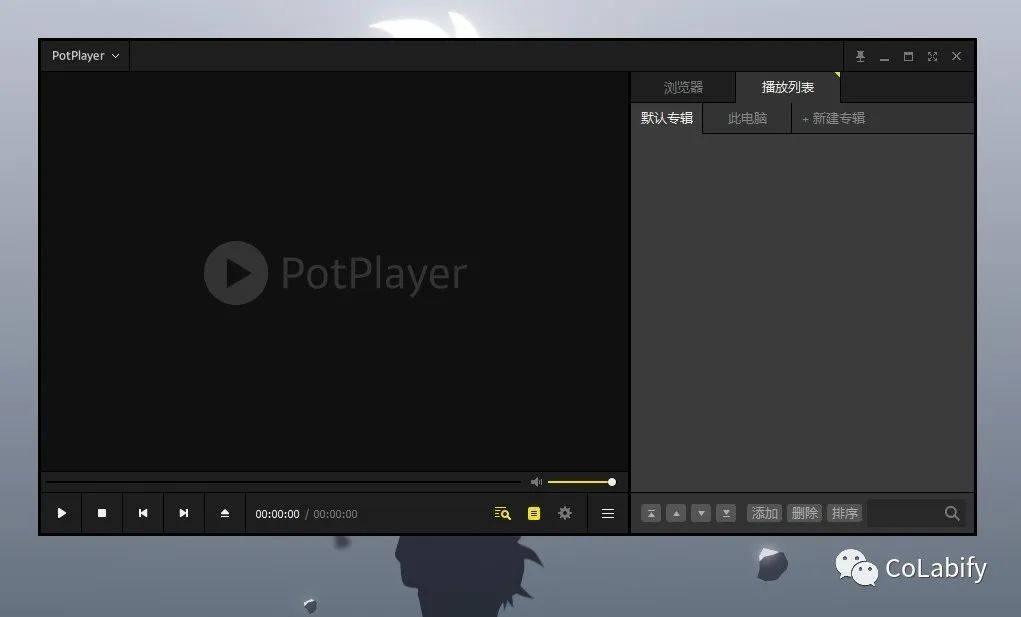Select the Play button to start playback
The width and height of the screenshot is (1021, 617).
pos(61,512)
